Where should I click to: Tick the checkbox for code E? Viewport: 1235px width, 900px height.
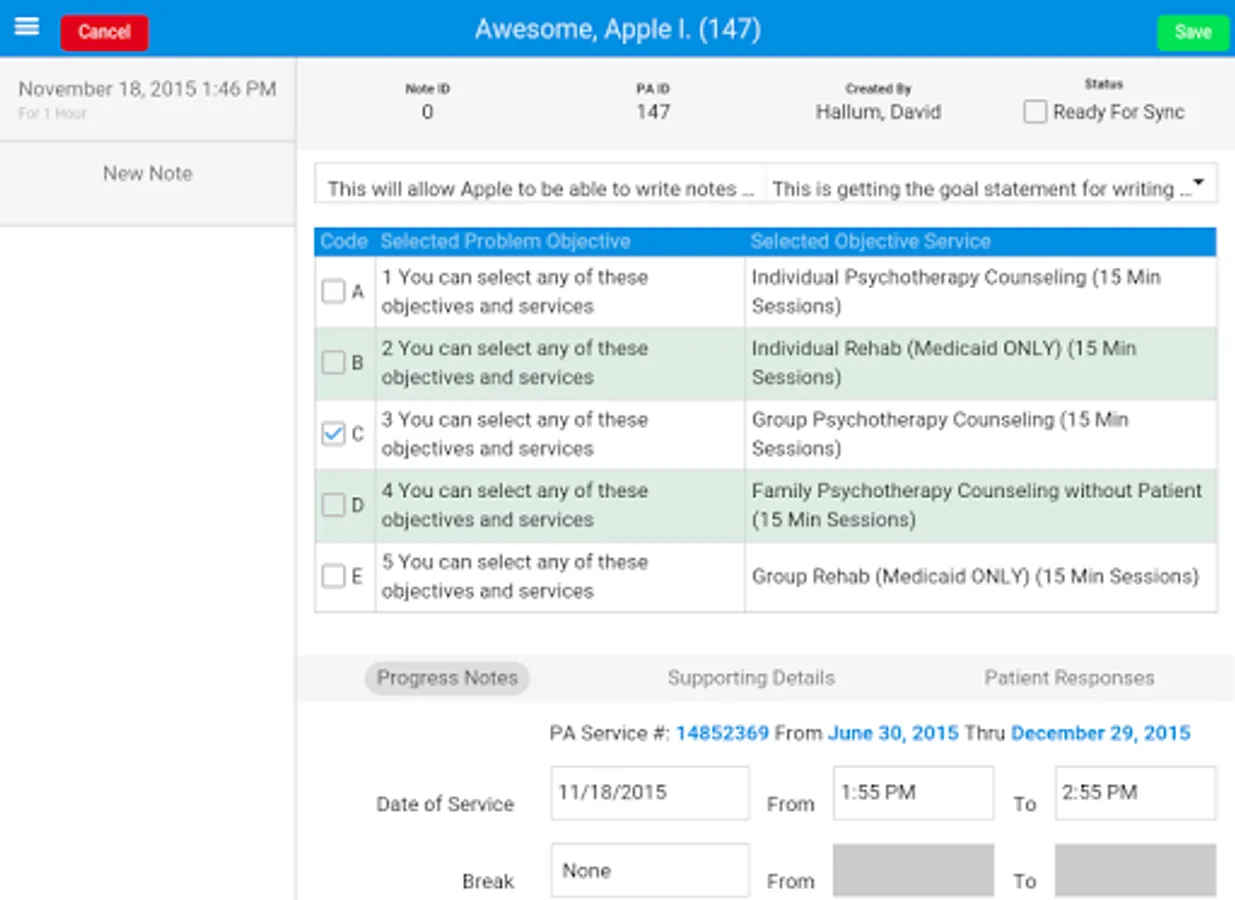tap(333, 576)
